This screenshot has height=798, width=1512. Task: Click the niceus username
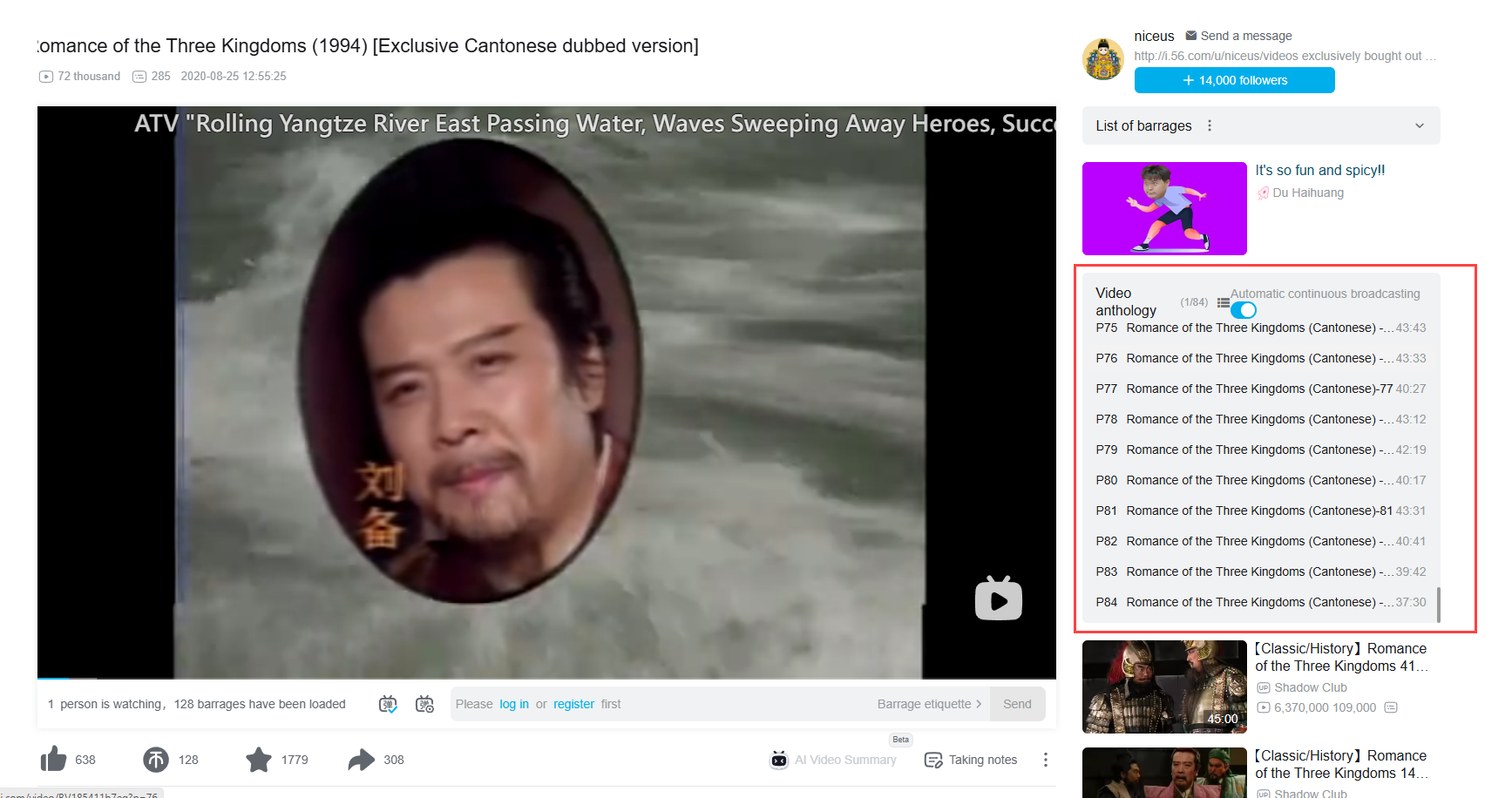coord(1154,36)
